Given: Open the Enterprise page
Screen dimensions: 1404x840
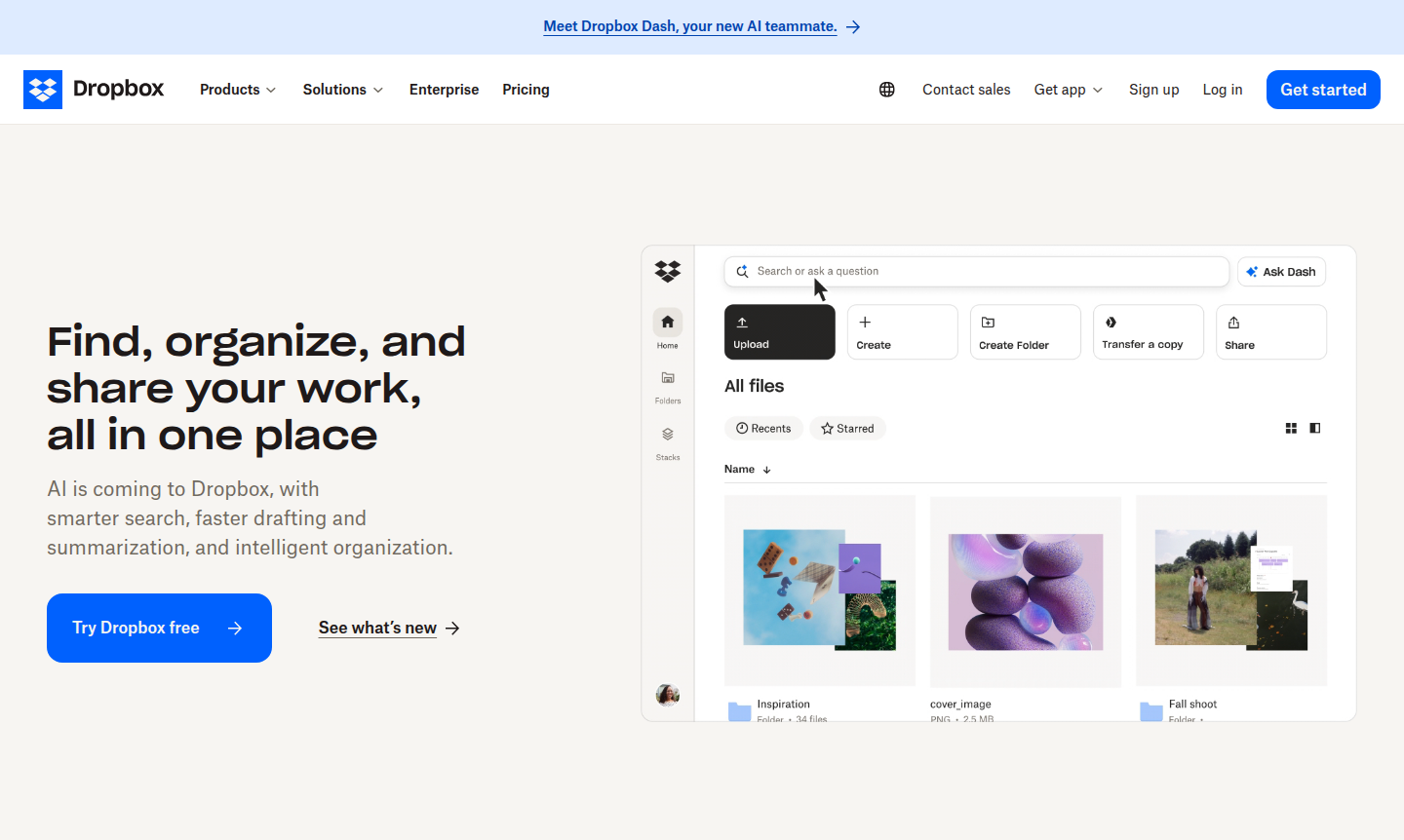Looking at the screenshot, I should coord(444,89).
